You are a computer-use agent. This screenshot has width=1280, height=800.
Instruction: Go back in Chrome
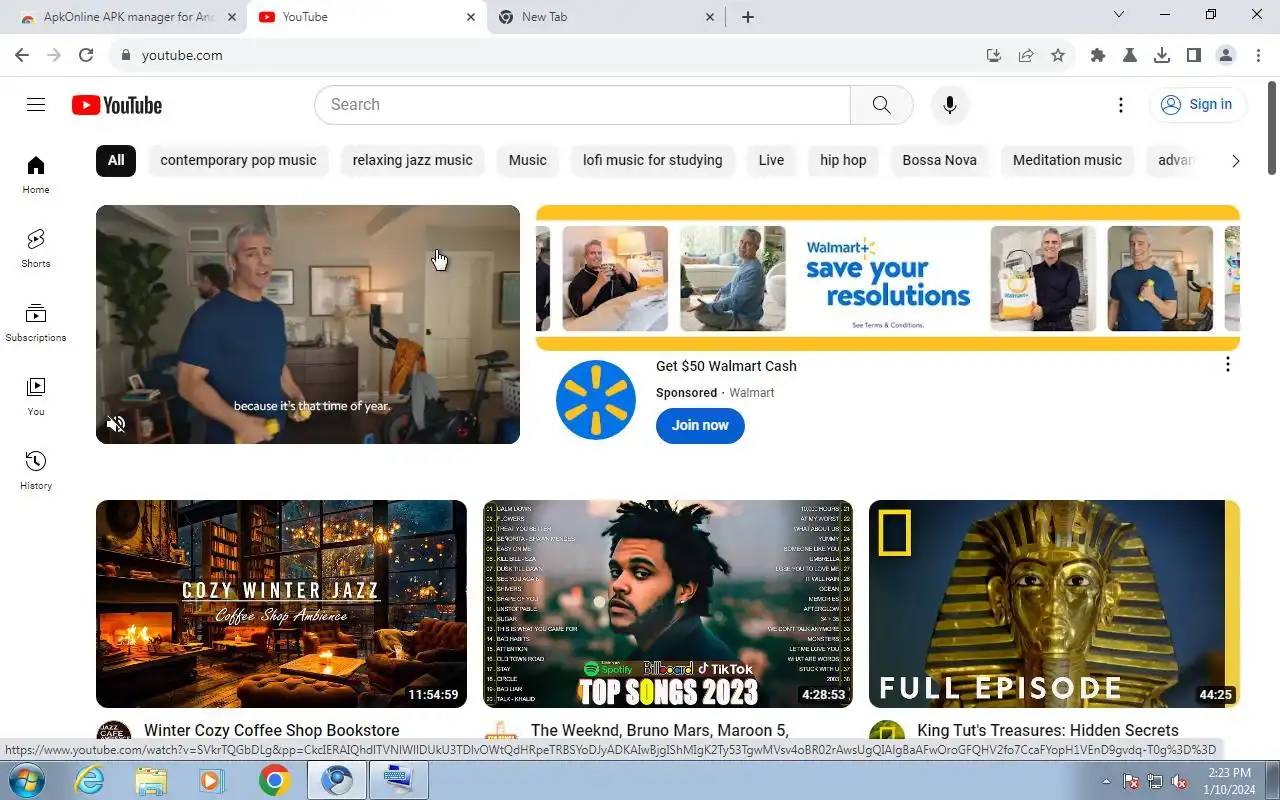[x=22, y=55]
